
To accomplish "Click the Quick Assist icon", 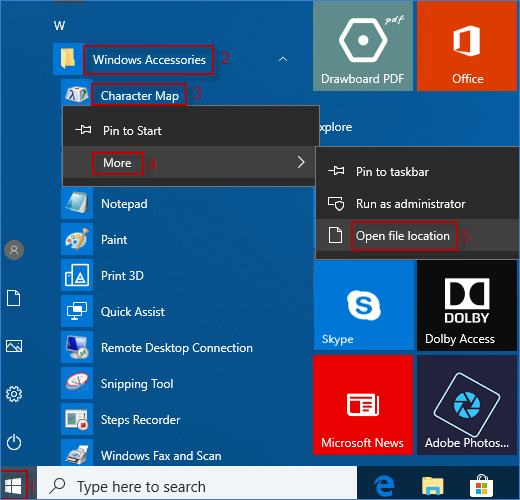I will pos(77,311).
